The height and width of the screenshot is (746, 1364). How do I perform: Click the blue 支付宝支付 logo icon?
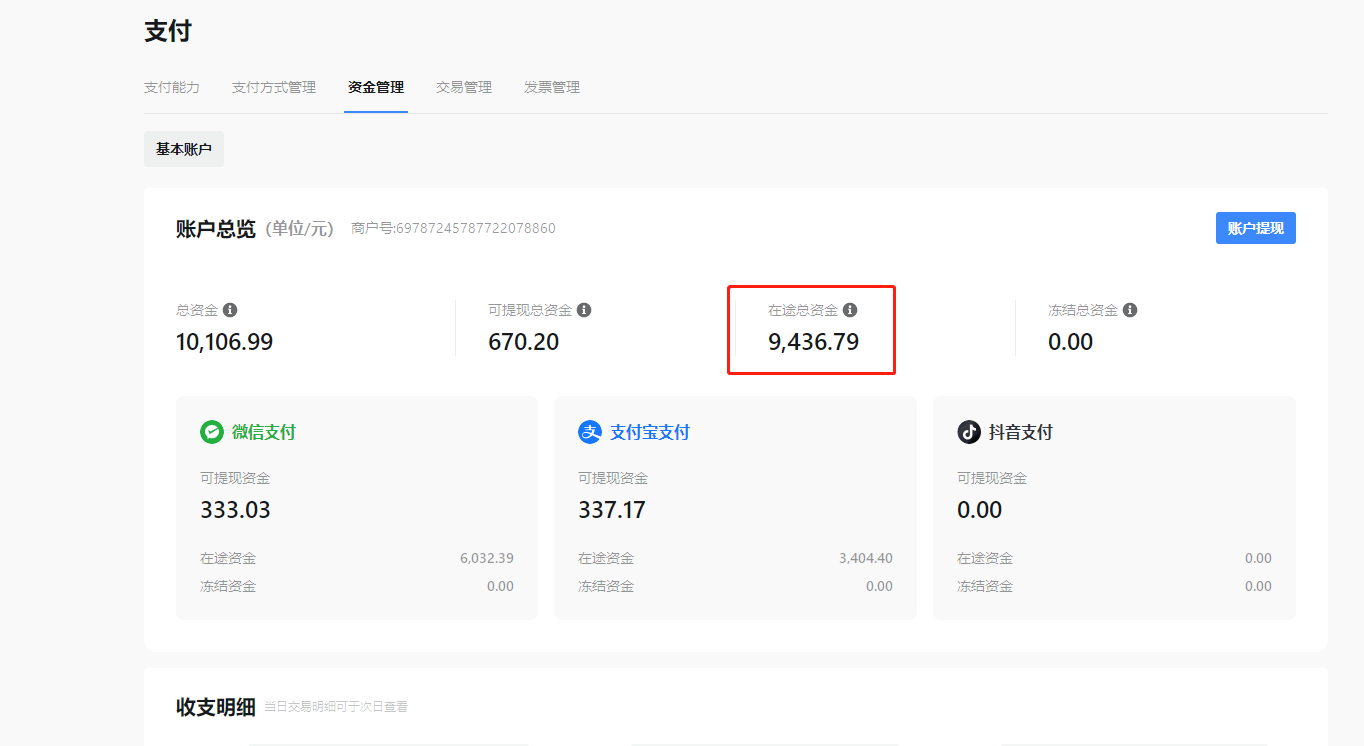click(x=590, y=432)
